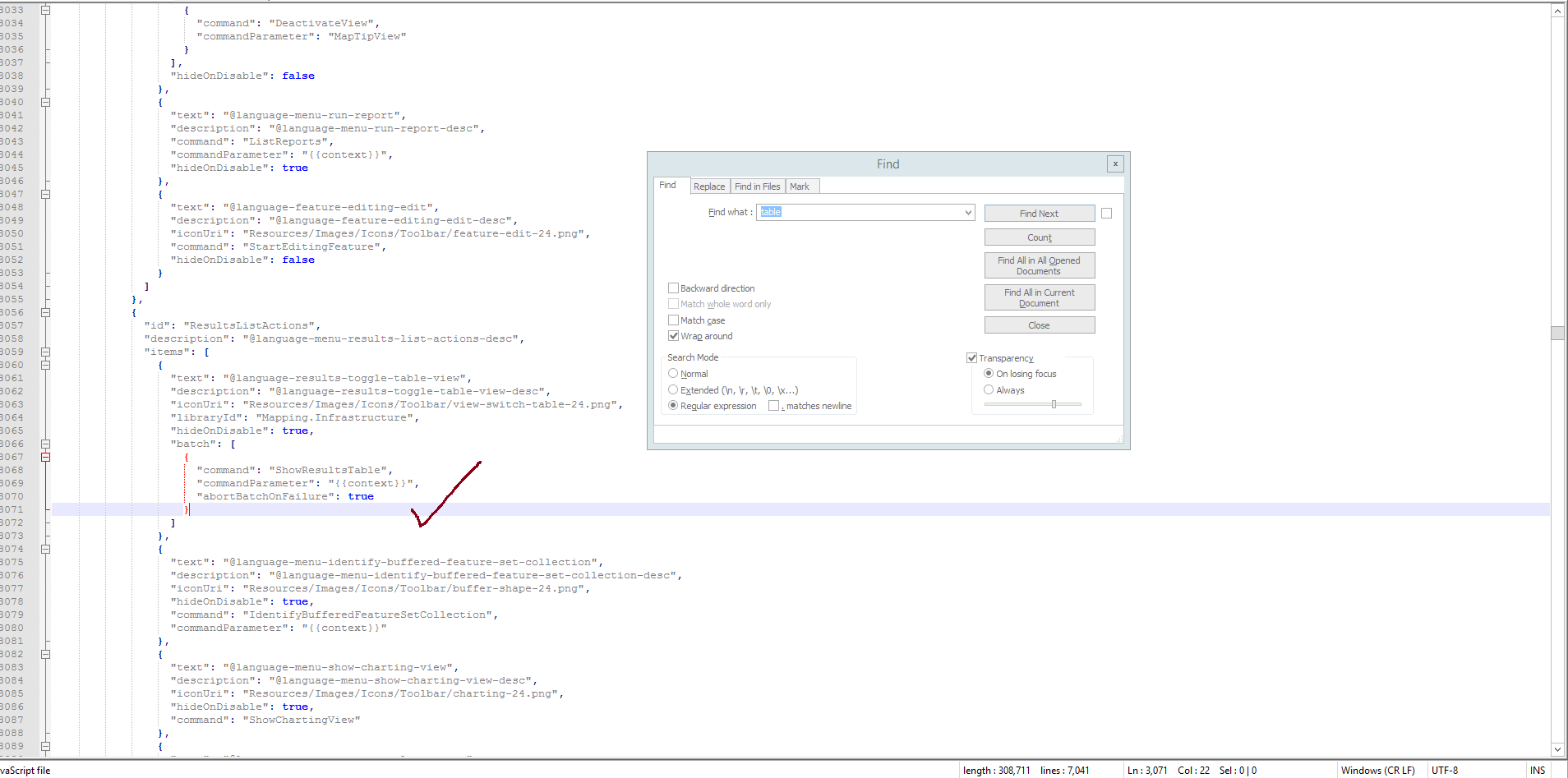The height and width of the screenshot is (778, 1568).
Task: Collapse the fold at line 3074
Action: [46, 549]
